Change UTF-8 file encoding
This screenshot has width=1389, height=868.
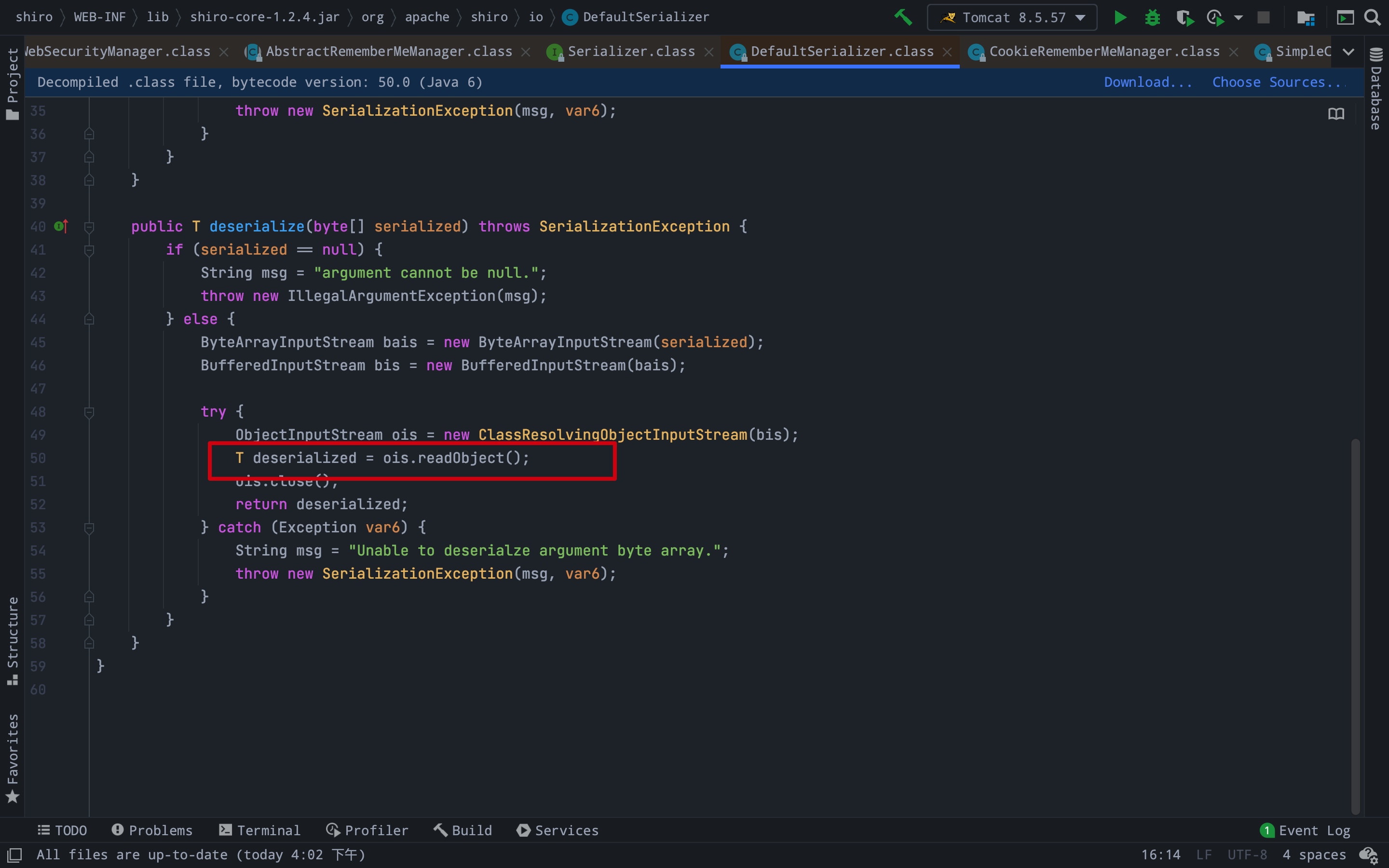[x=1247, y=855]
